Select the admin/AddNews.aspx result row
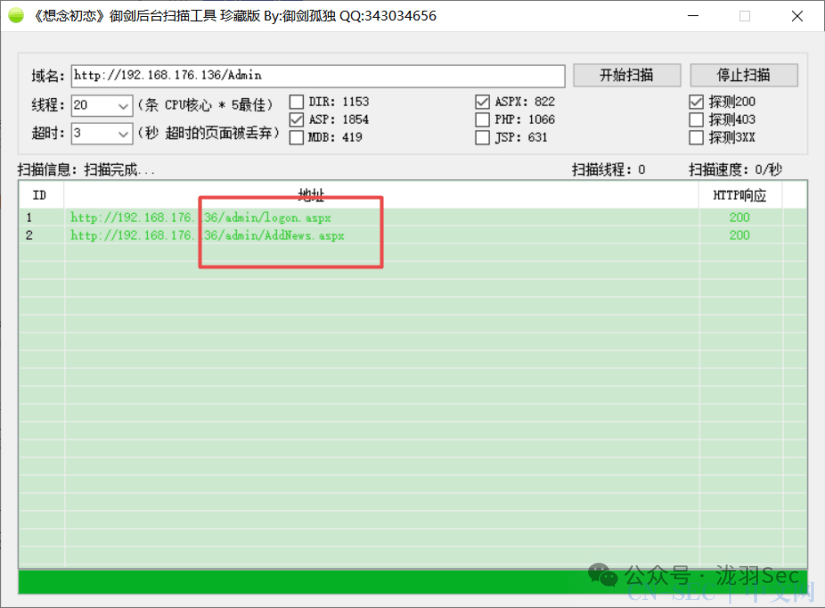Viewport: 825px width, 608px height. pyautogui.click(x=412, y=235)
